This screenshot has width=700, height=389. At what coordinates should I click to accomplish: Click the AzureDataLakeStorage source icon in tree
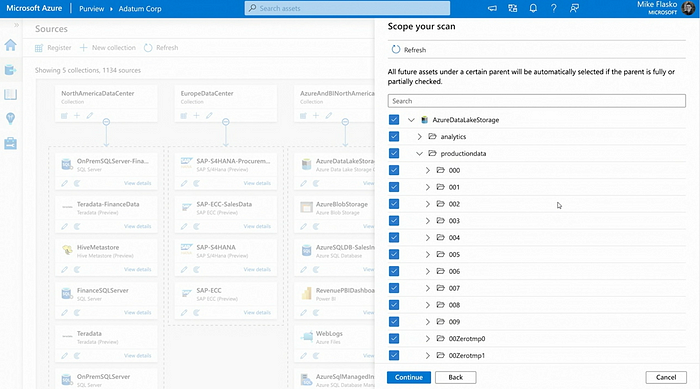click(425, 120)
